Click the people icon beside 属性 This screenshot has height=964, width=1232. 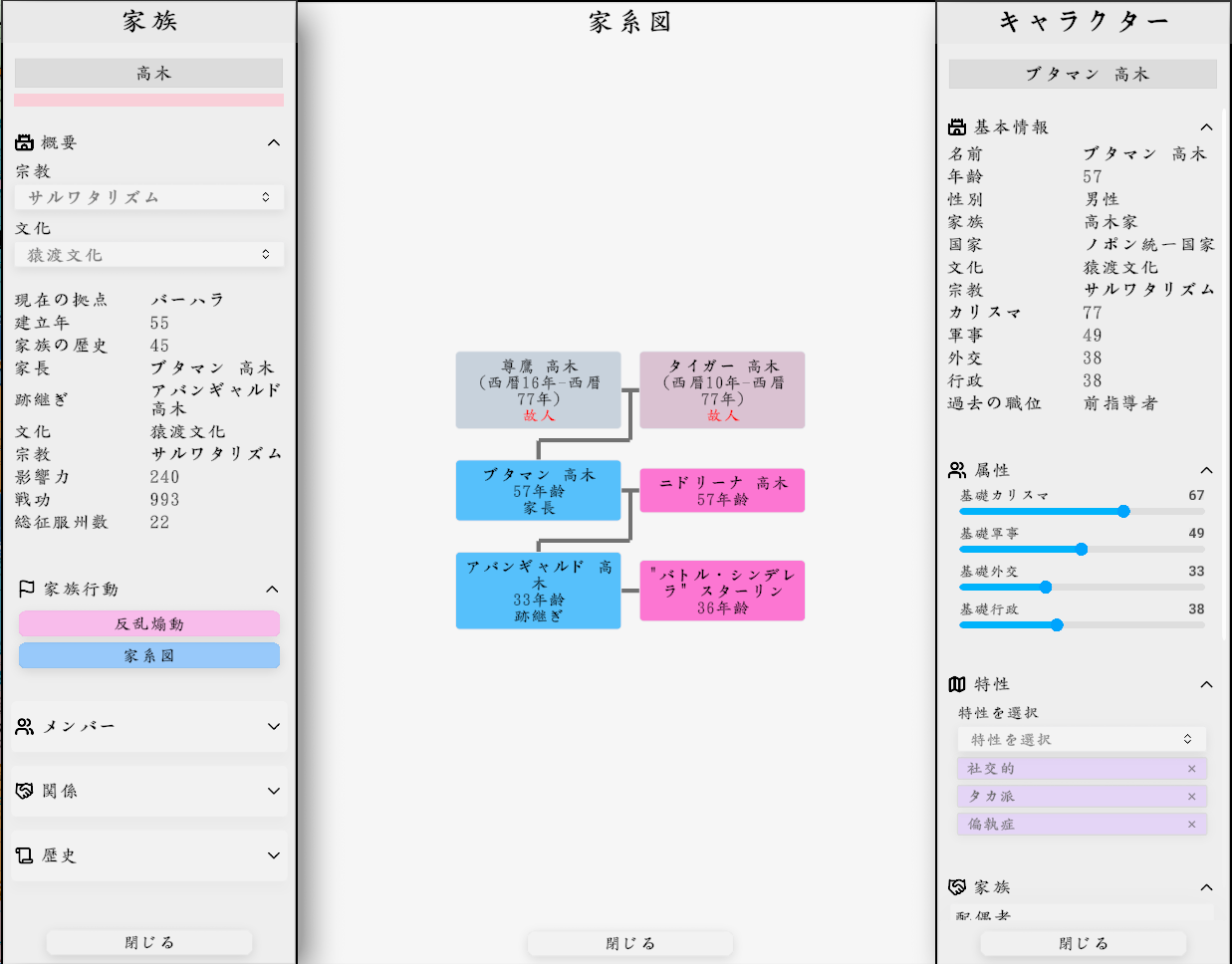coord(957,469)
